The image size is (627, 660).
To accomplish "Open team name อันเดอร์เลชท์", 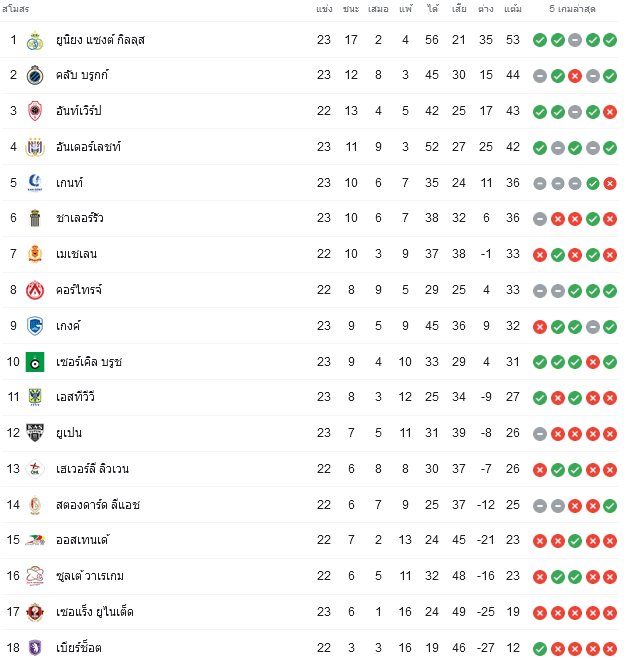I will (88, 147).
